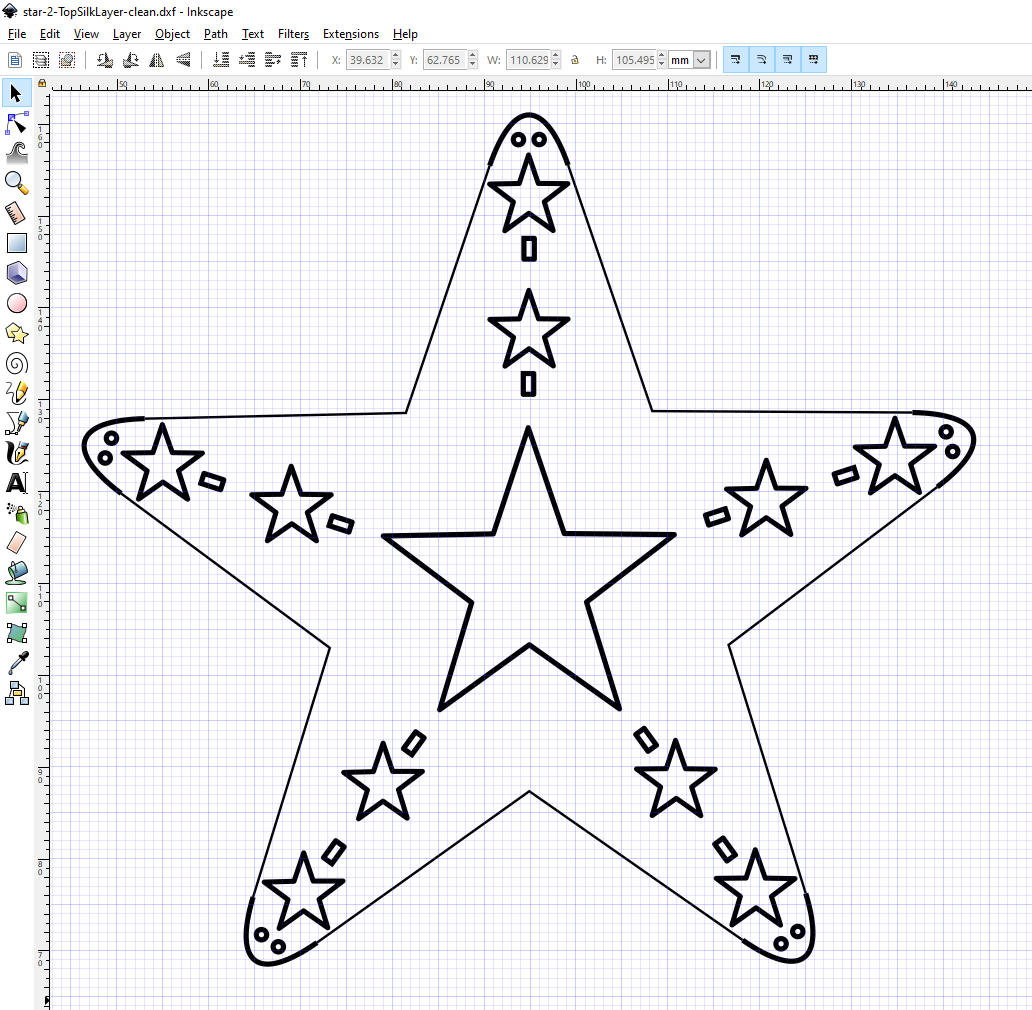The width and height of the screenshot is (1032, 1010).
Task: Activate the Tweak tool
Action: pos(16,152)
